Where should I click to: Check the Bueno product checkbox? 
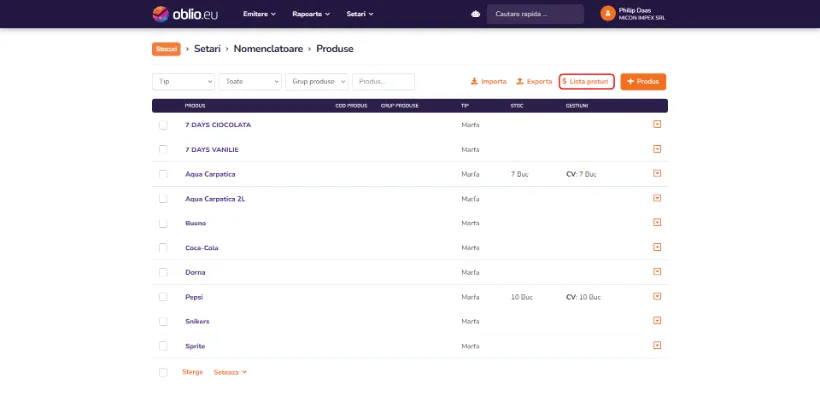click(x=163, y=223)
